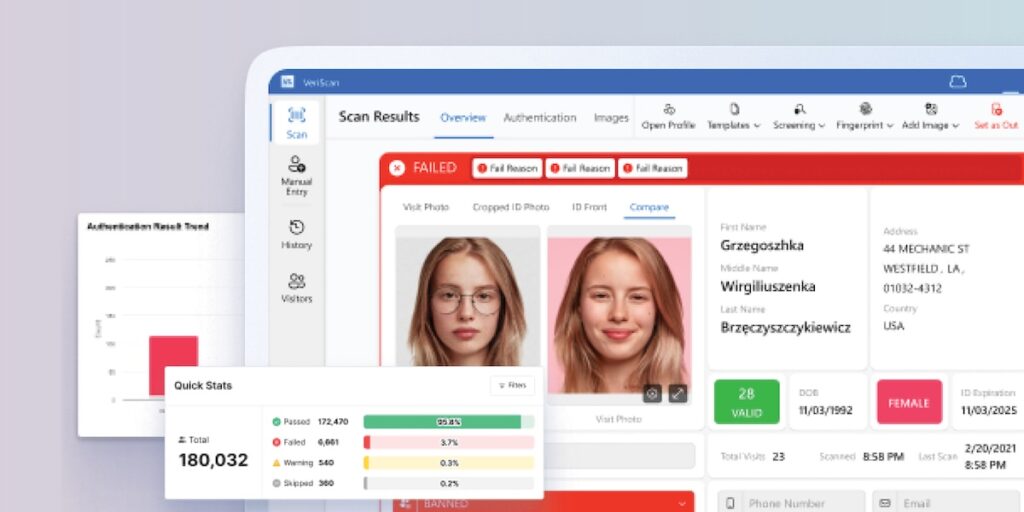Click the Failed red status icon
1024x512 pixels.
[276, 442]
